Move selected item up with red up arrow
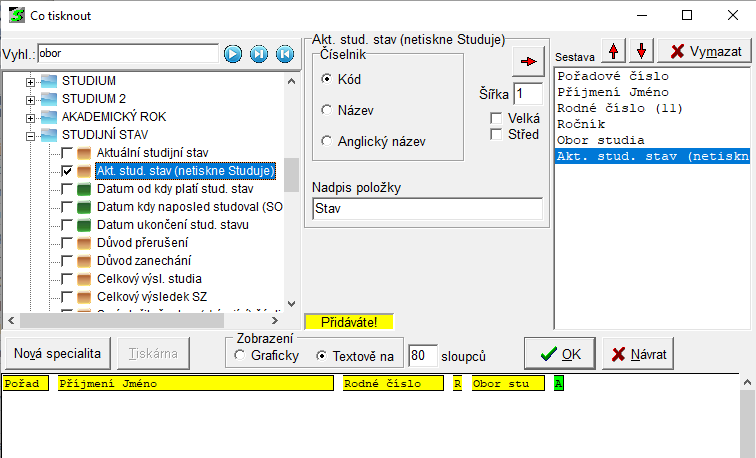756x458 pixels. pos(613,51)
